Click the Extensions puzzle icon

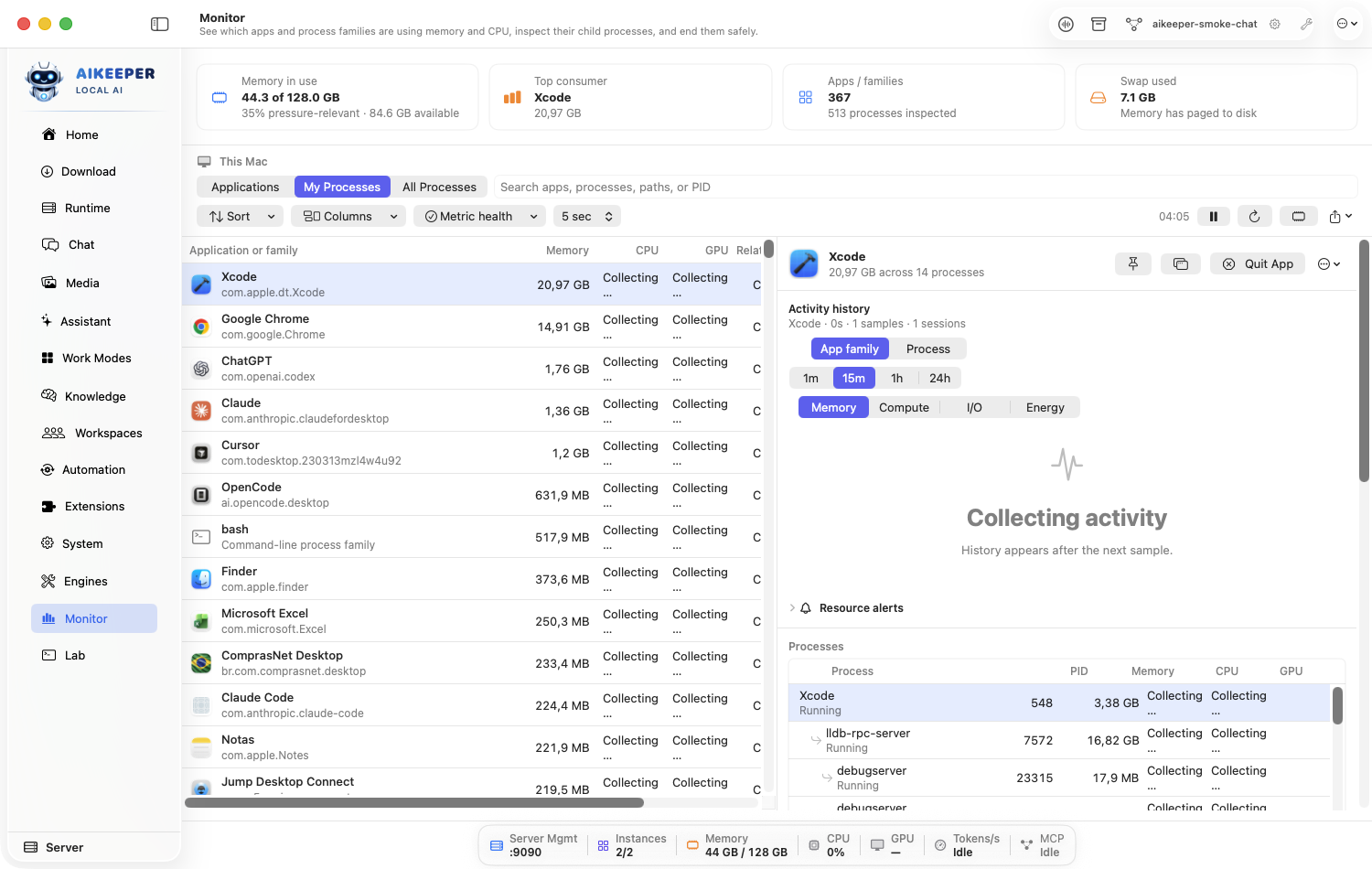[48, 506]
